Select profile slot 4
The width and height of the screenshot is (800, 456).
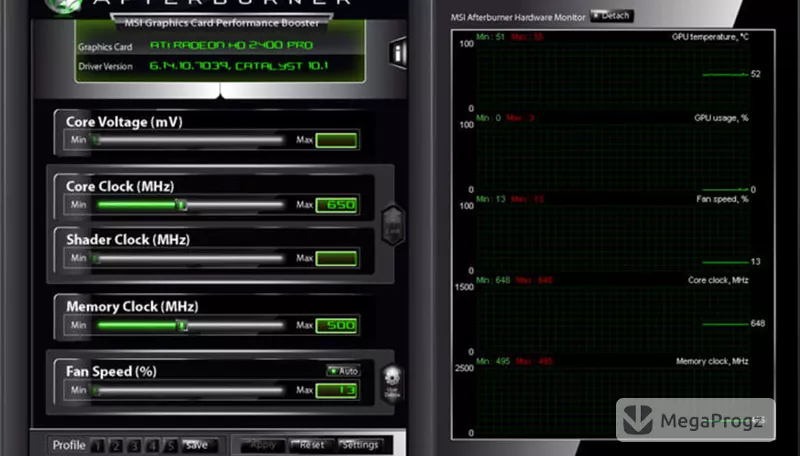coord(152,445)
